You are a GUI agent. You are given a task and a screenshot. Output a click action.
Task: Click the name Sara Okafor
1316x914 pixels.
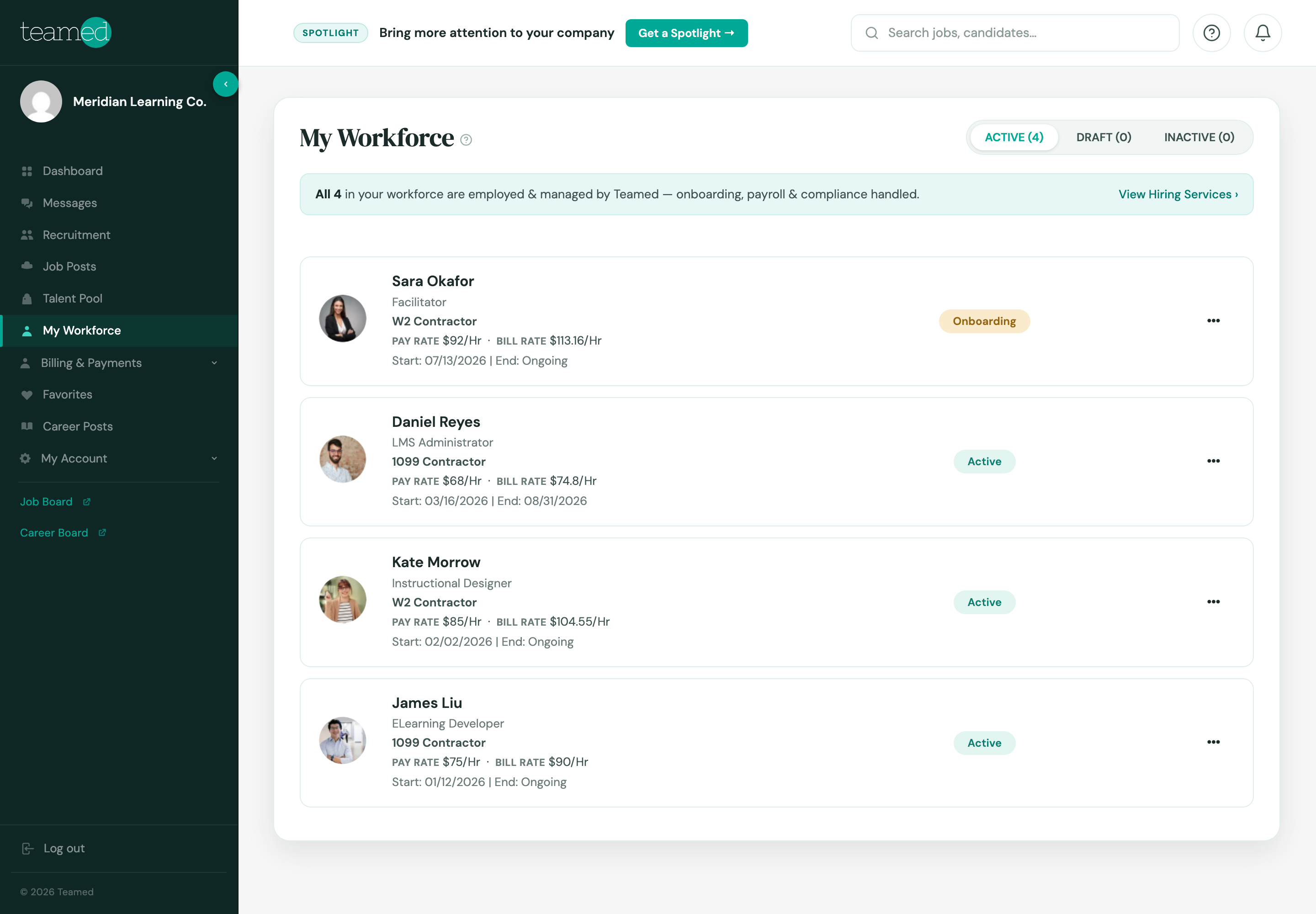pyautogui.click(x=432, y=281)
